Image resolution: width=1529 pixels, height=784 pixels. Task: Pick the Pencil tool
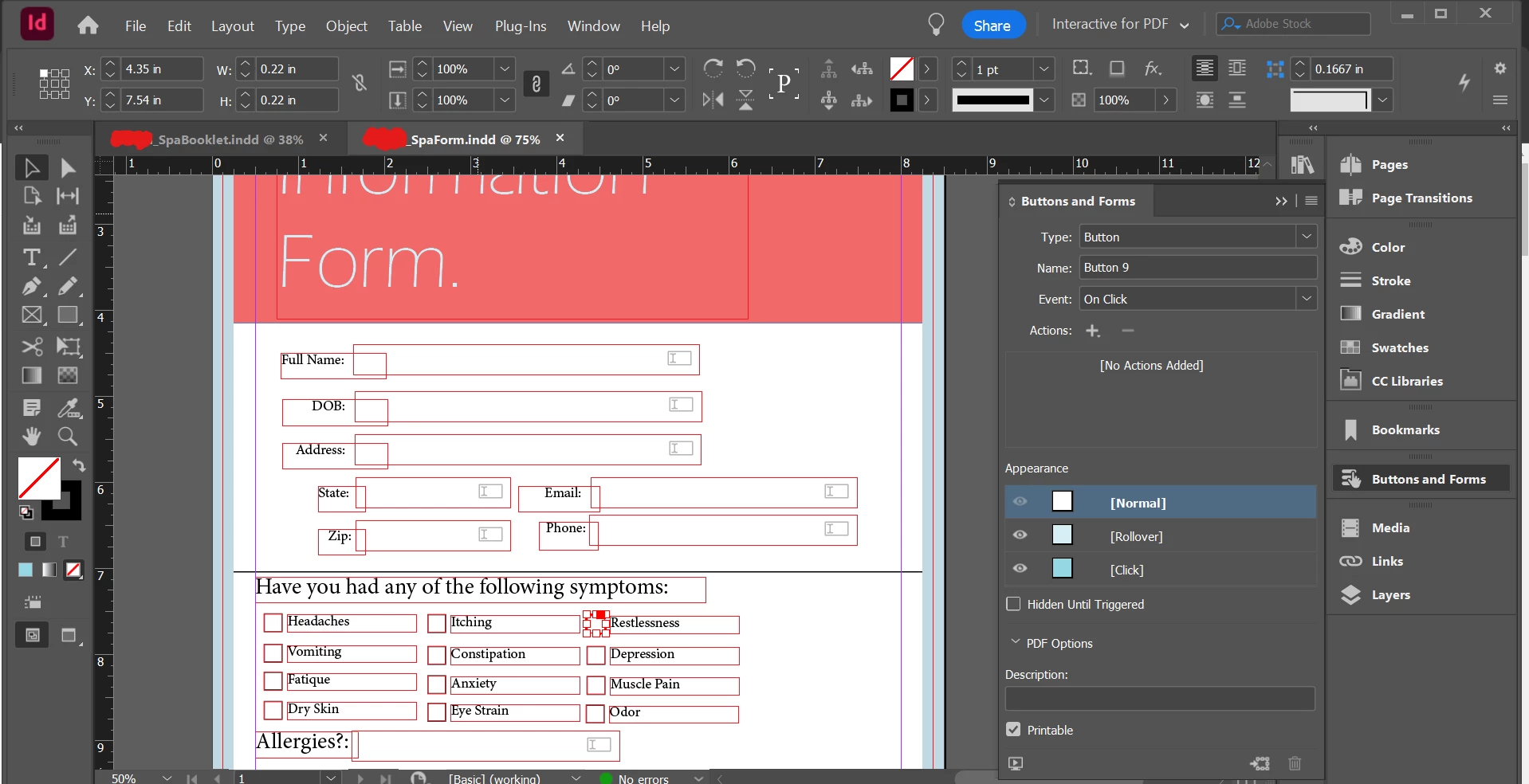(68, 286)
